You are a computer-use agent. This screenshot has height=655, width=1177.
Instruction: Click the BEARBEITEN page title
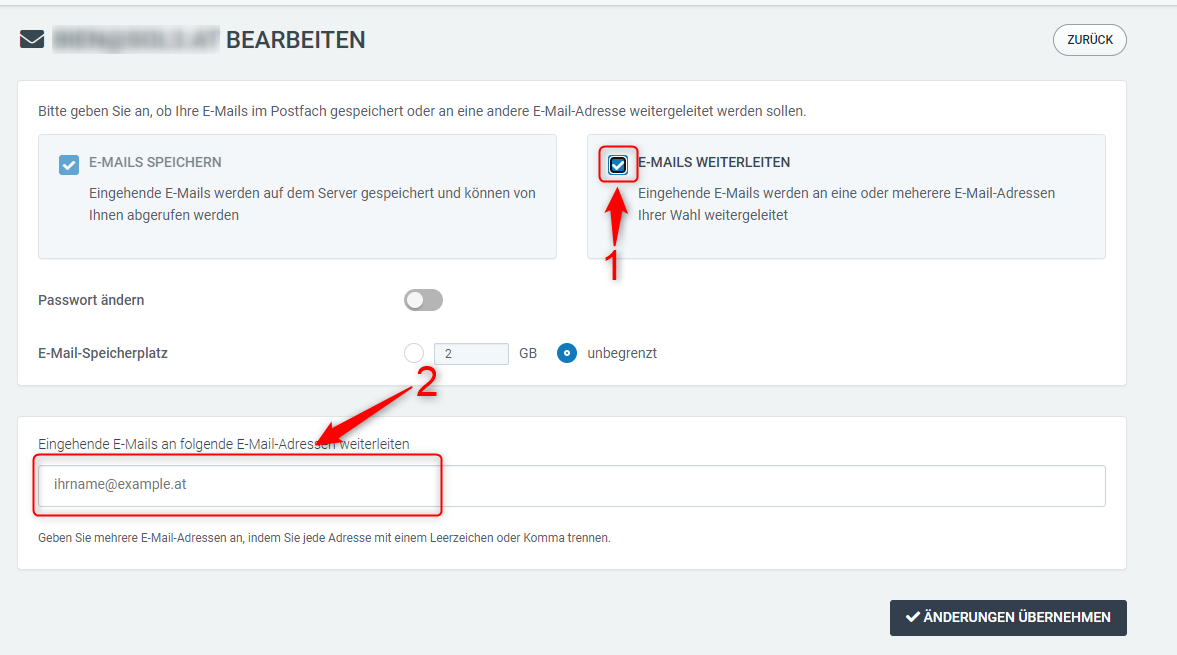tap(295, 40)
